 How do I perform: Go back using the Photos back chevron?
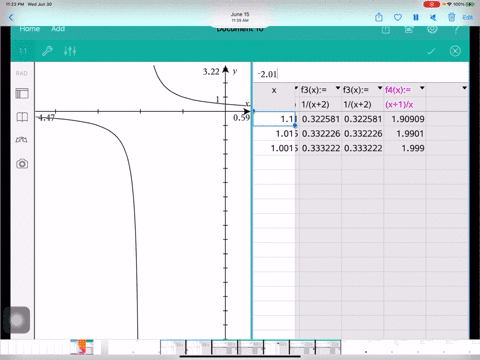point(11,17)
